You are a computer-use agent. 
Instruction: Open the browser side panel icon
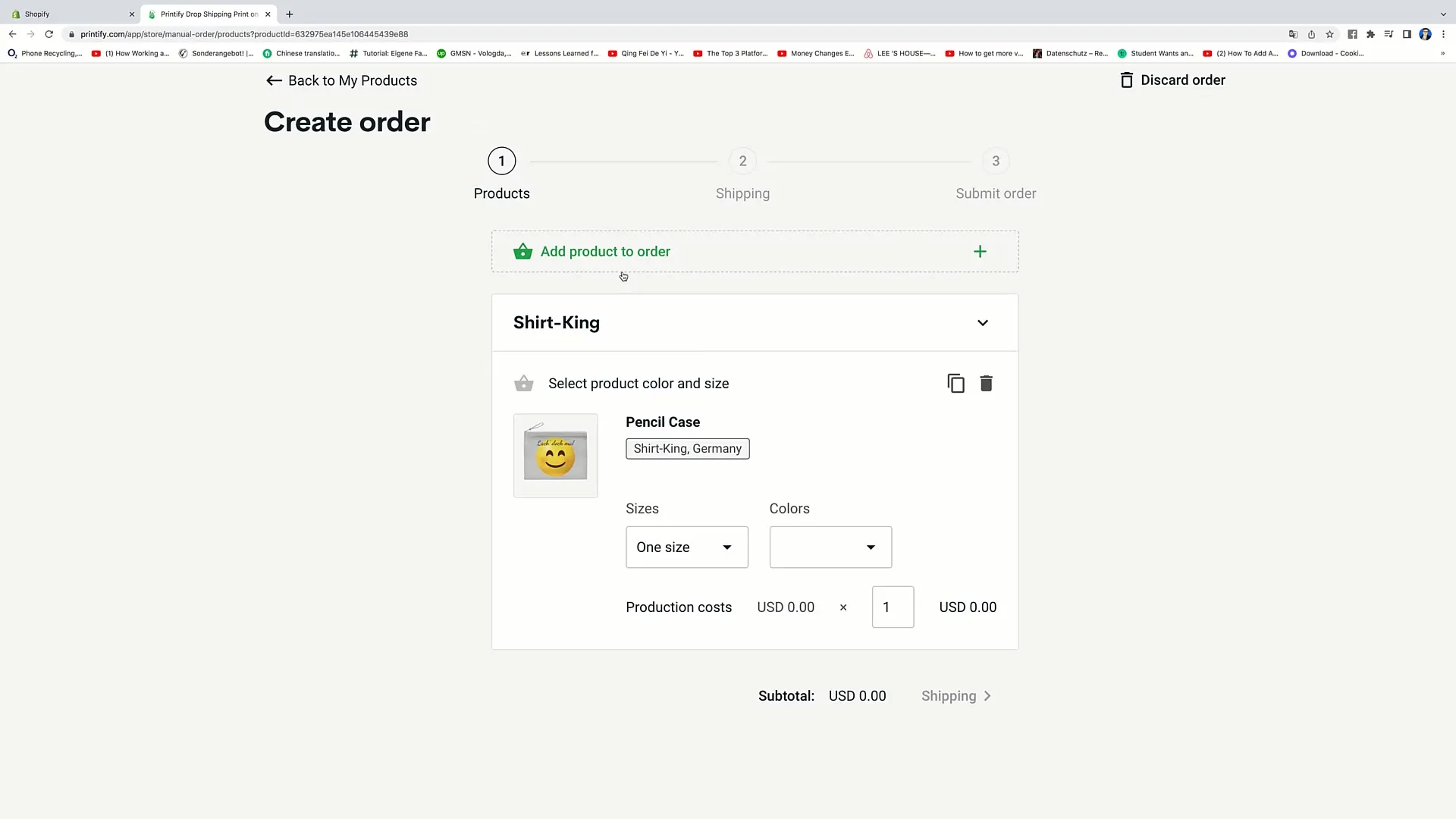tap(1407, 34)
